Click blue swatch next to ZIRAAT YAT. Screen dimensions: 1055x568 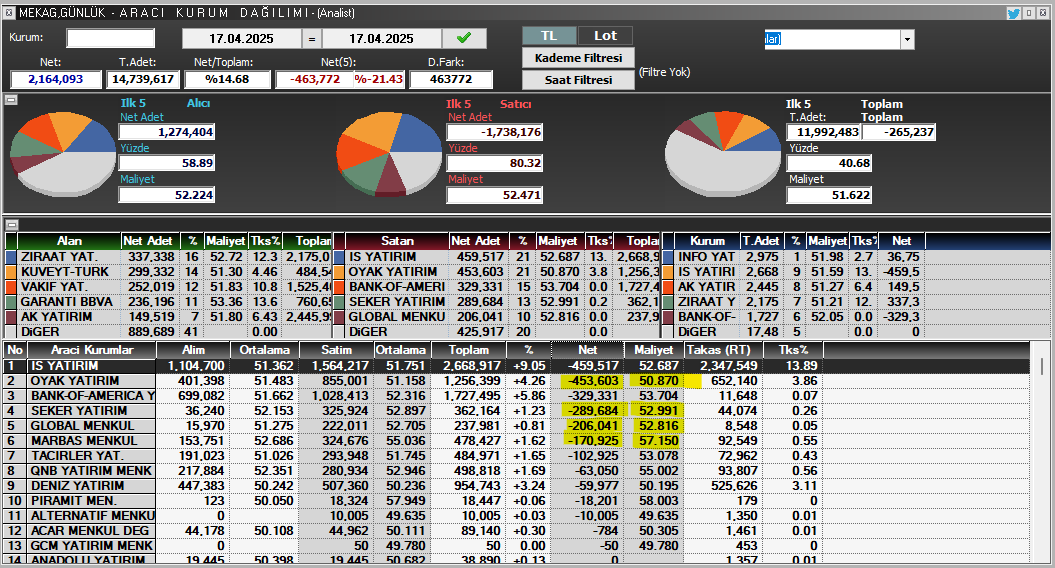coord(10,257)
